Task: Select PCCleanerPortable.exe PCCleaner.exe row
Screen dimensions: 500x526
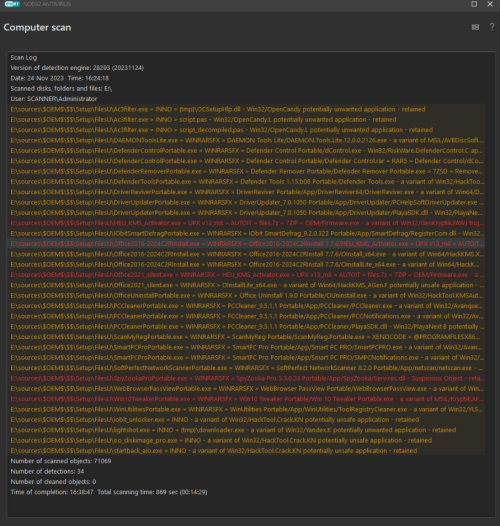Action: click(x=246, y=306)
